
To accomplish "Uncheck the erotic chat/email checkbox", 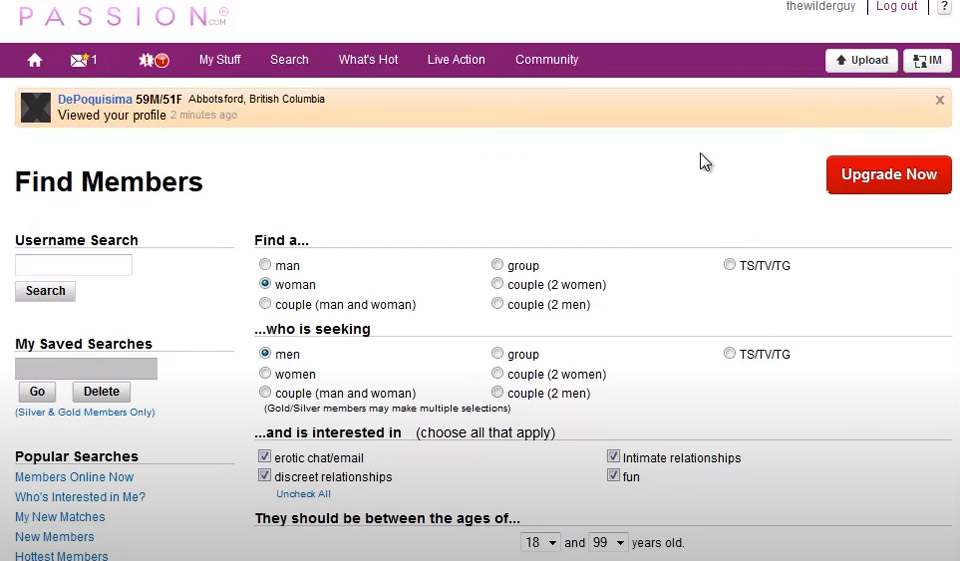I will pyautogui.click(x=265, y=457).
